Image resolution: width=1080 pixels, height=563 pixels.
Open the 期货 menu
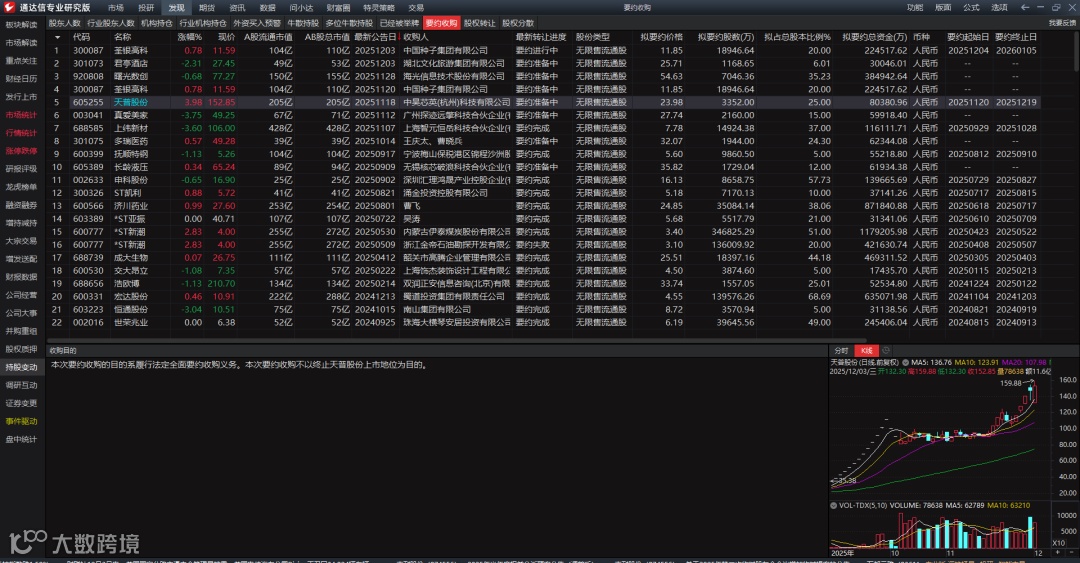(x=207, y=8)
